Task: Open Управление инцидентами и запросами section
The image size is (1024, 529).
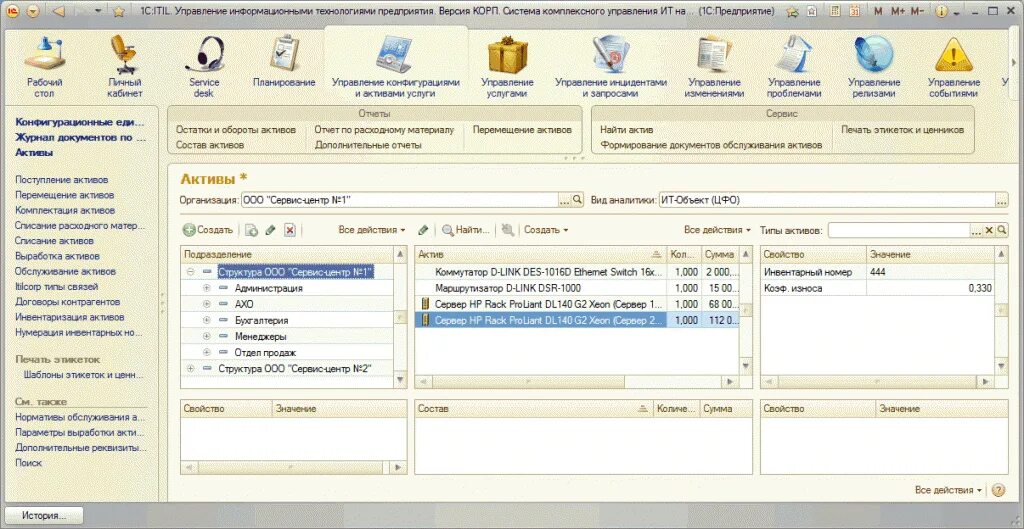Action: pyautogui.click(x=611, y=67)
